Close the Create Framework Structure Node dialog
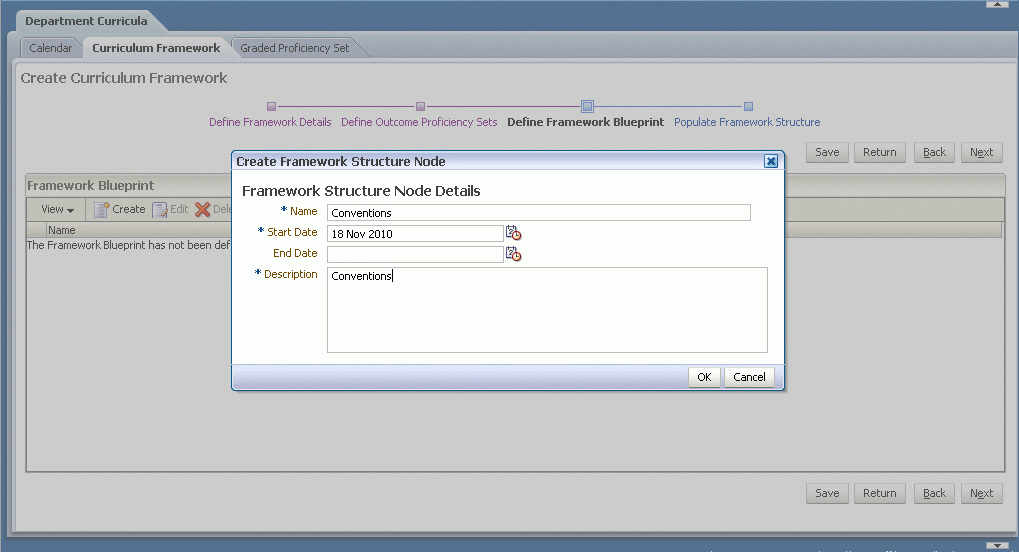The width and height of the screenshot is (1019, 552). click(771, 161)
